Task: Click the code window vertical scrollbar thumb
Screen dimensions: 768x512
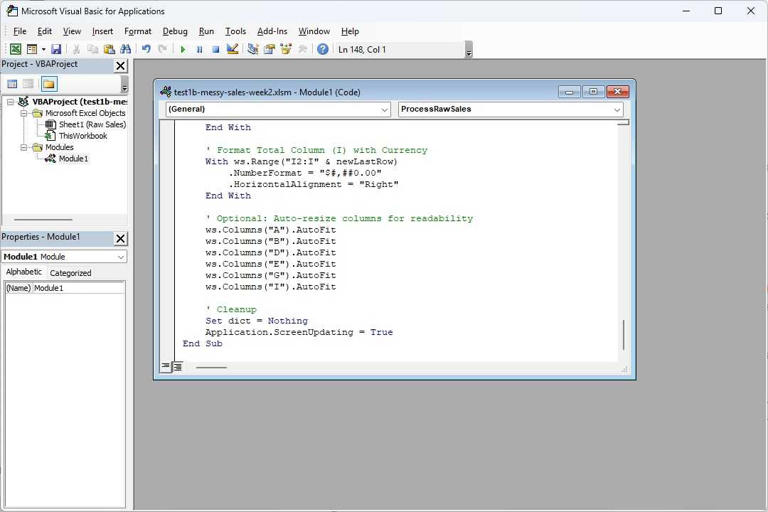Action: 623,335
